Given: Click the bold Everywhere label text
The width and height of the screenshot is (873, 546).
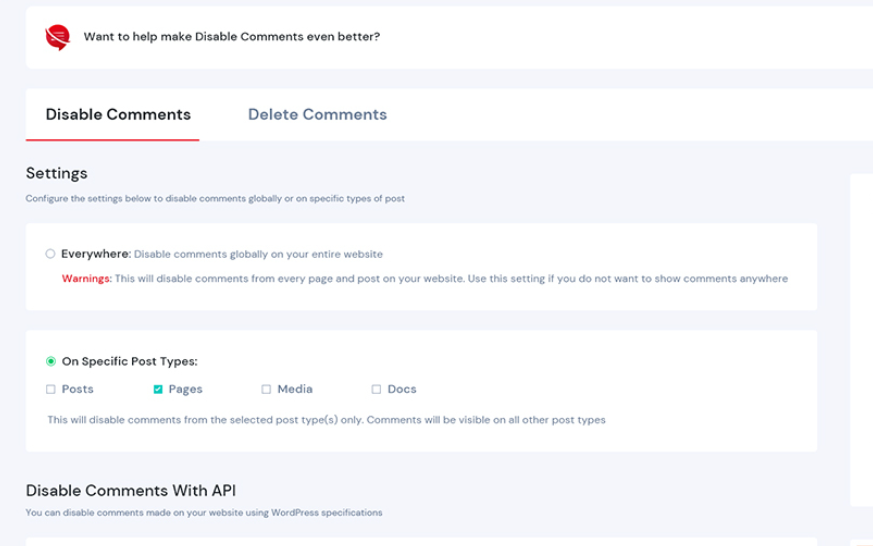Looking at the screenshot, I should [96, 254].
